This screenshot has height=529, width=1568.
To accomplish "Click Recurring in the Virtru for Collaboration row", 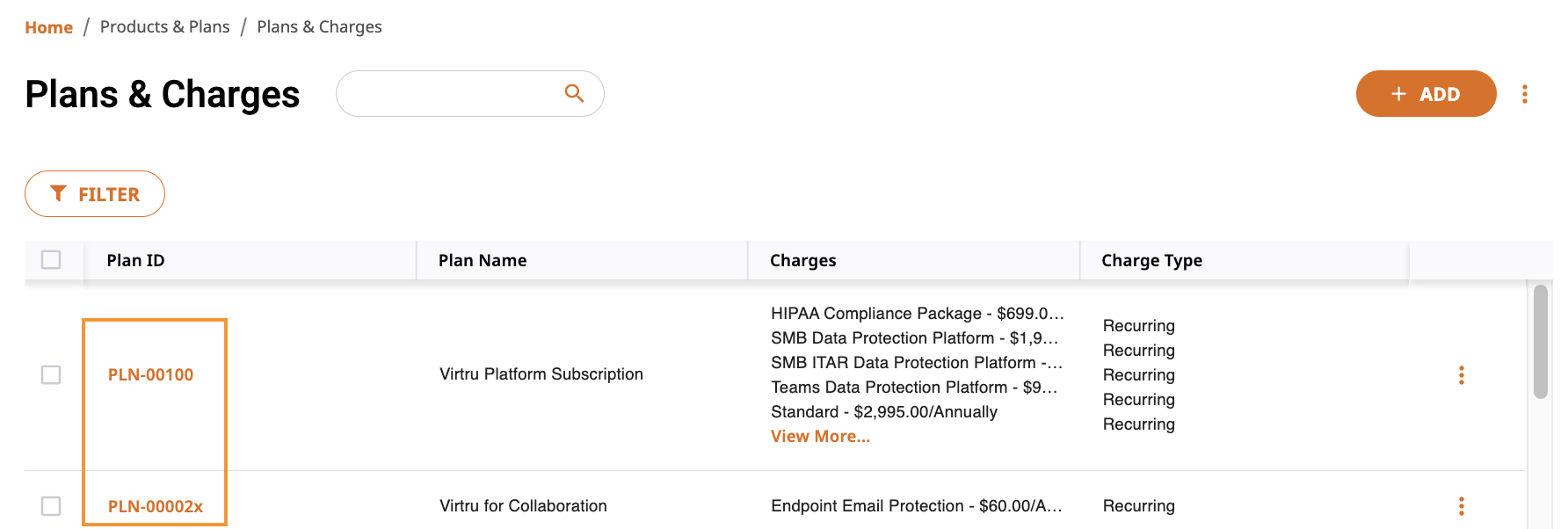I will (x=1139, y=506).
